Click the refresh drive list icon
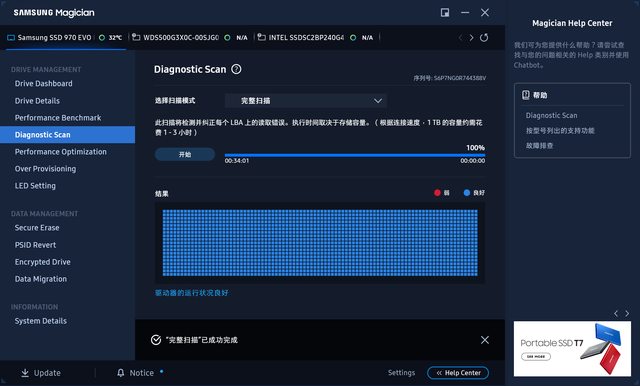640x386 pixels. coord(484,38)
